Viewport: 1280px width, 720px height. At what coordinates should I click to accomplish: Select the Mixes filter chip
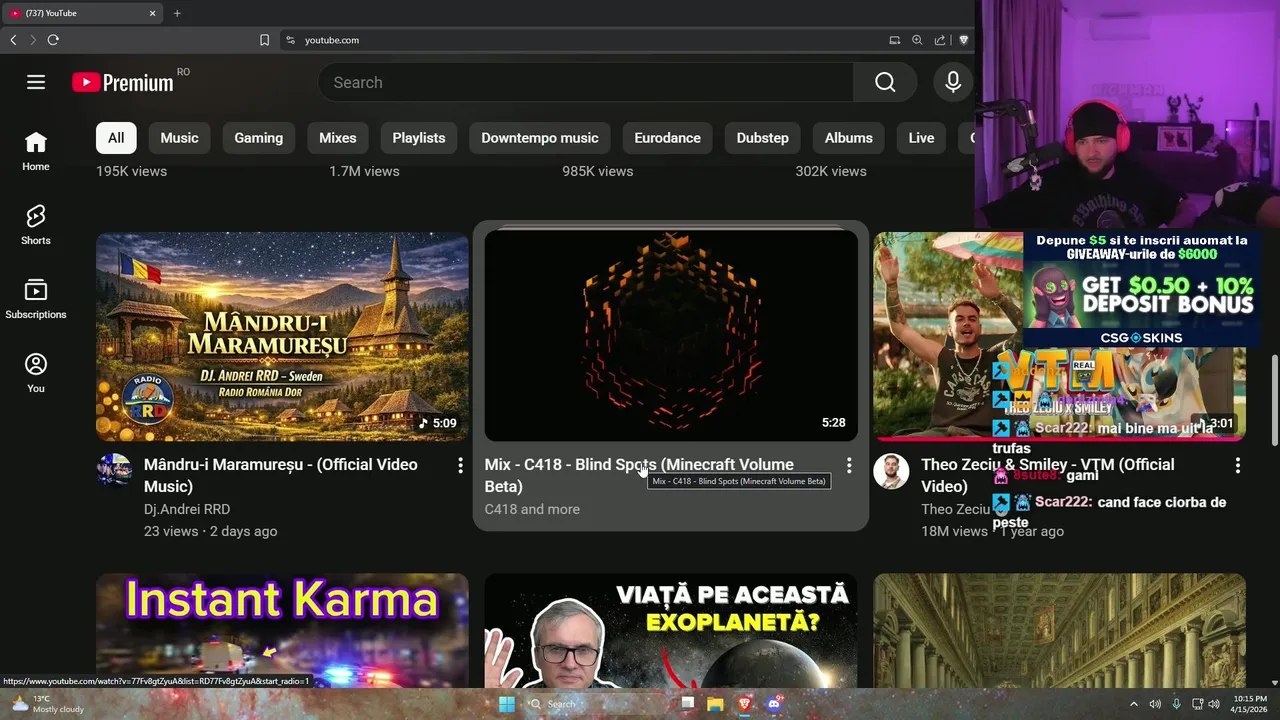pyautogui.click(x=338, y=138)
